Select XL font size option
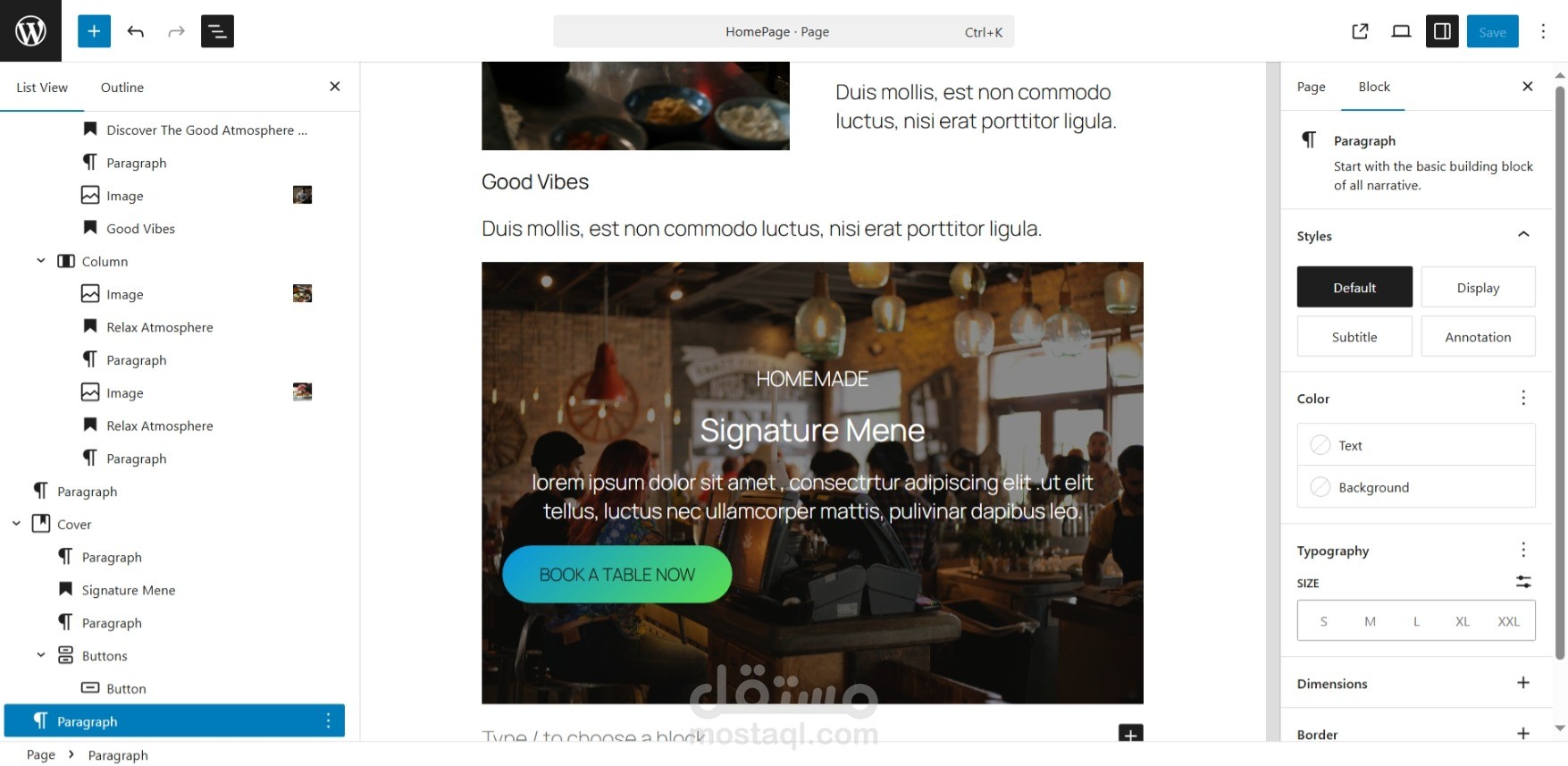The width and height of the screenshot is (1568, 766). pyautogui.click(x=1463, y=621)
